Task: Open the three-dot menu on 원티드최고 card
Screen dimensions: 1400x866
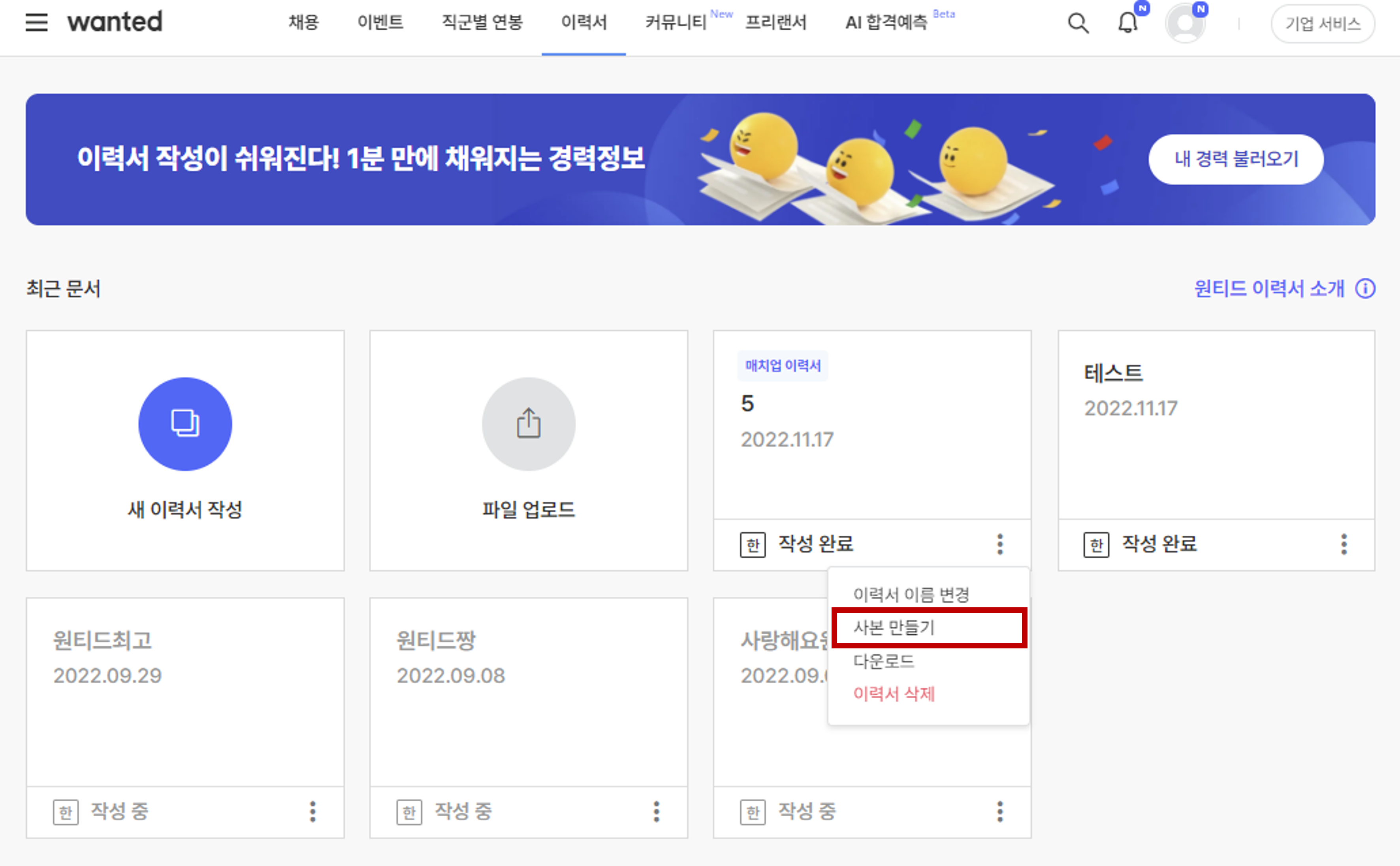Action: (313, 812)
